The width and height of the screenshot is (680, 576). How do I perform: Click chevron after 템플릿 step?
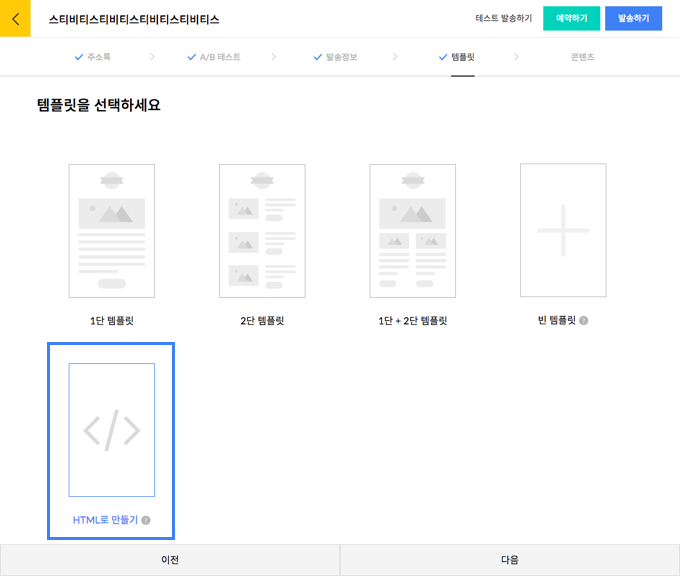(517, 57)
